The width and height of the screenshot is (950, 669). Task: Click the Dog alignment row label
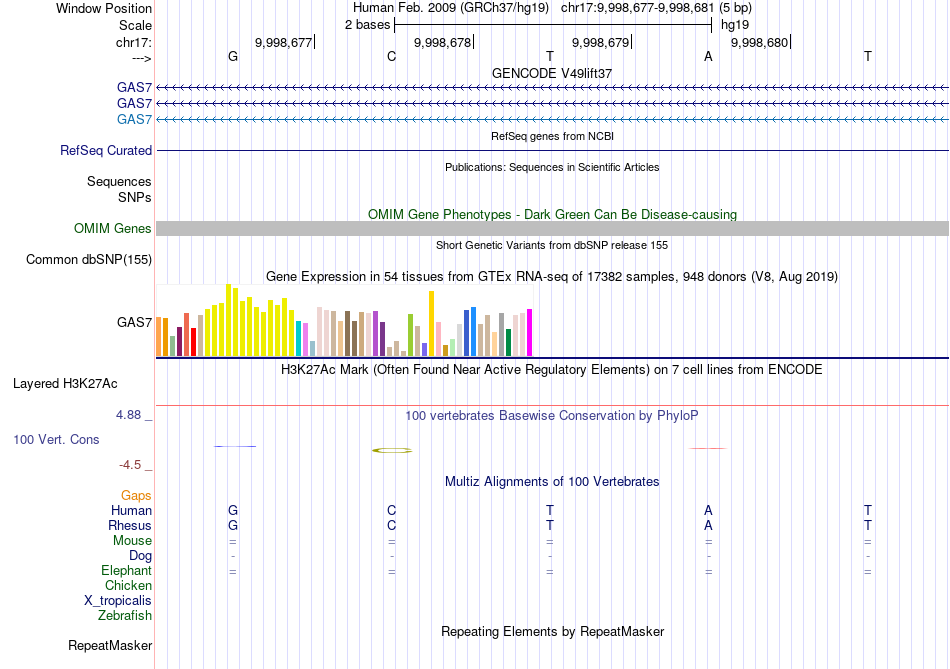tap(141, 556)
